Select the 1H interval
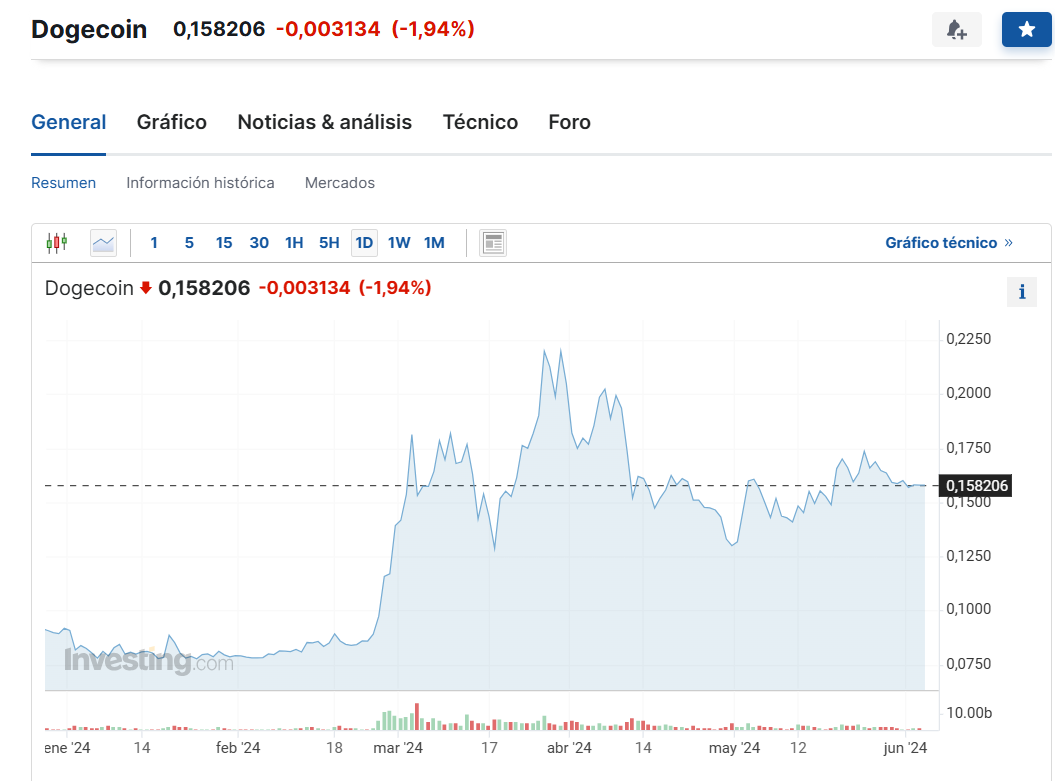The height and width of the screenshot is (781, 1055). 294,243
